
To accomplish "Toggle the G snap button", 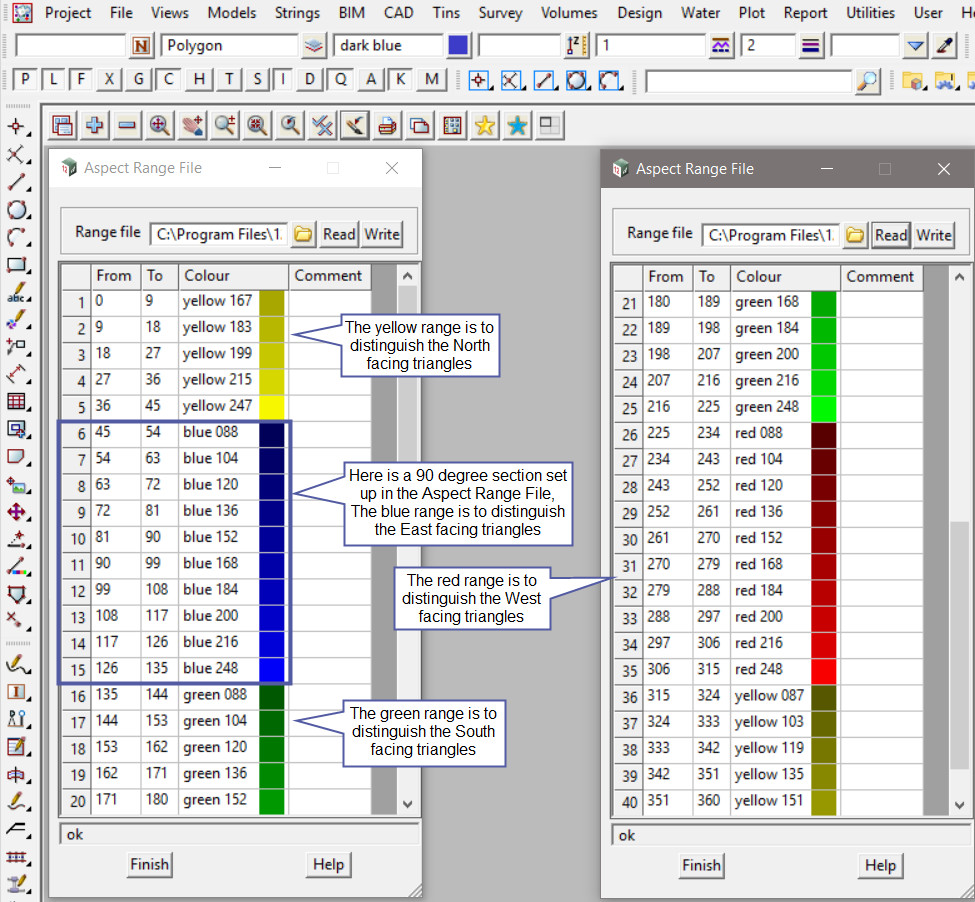I will point(139,80).
